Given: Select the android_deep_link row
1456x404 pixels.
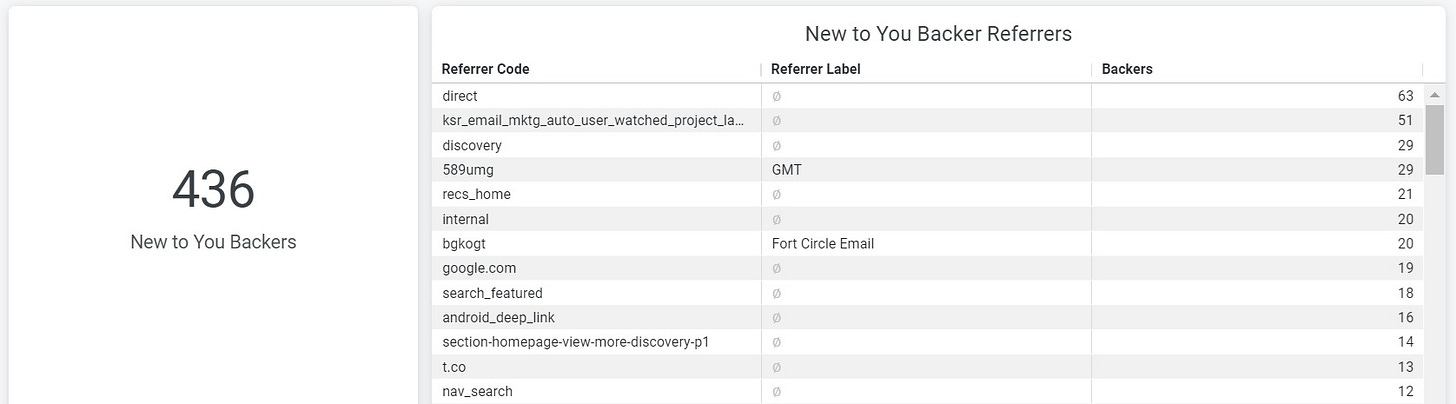Looking at the screenshot, I should [x=928, y=317].
